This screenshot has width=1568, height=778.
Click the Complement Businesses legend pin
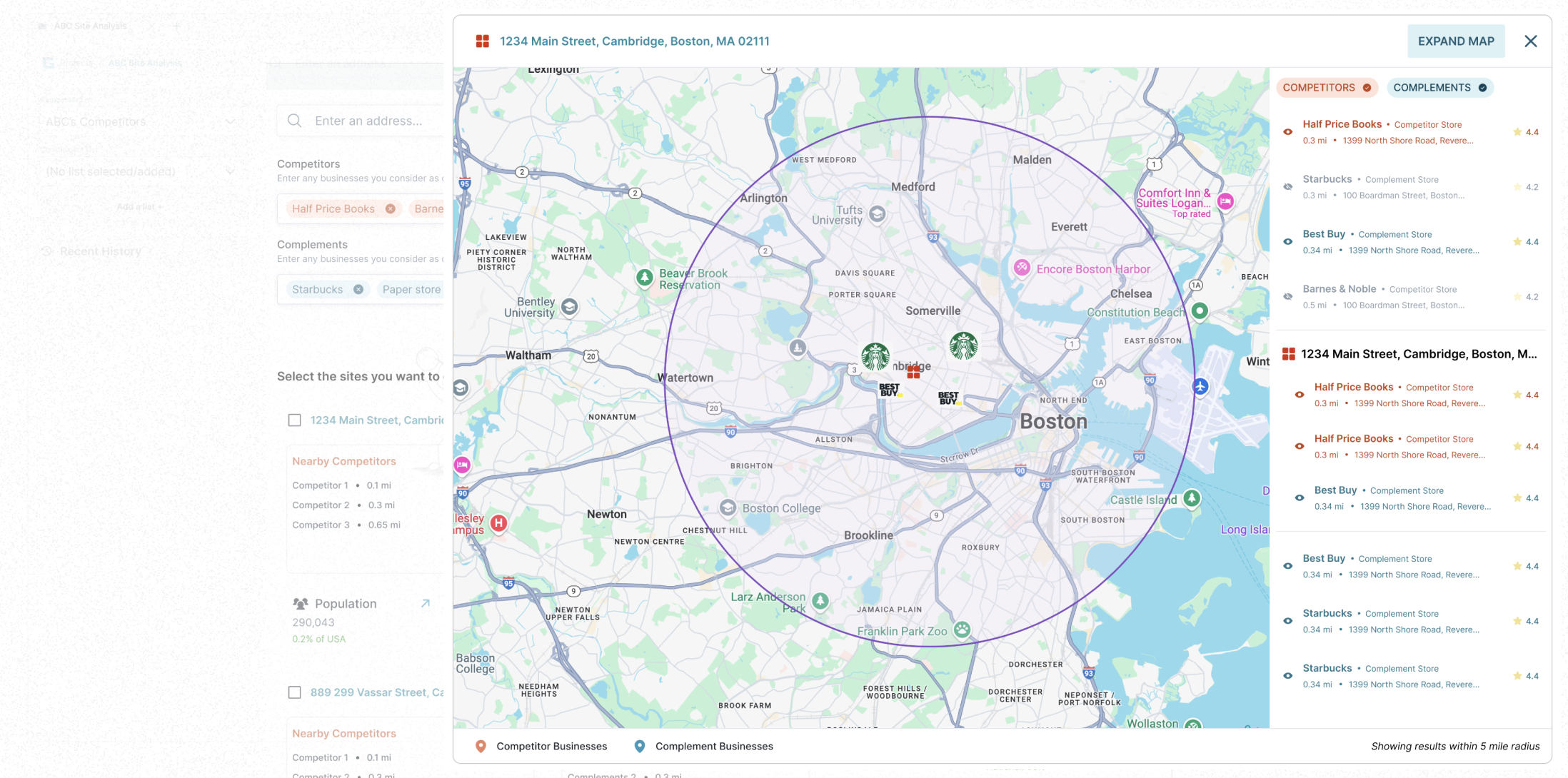click(640, 747)
